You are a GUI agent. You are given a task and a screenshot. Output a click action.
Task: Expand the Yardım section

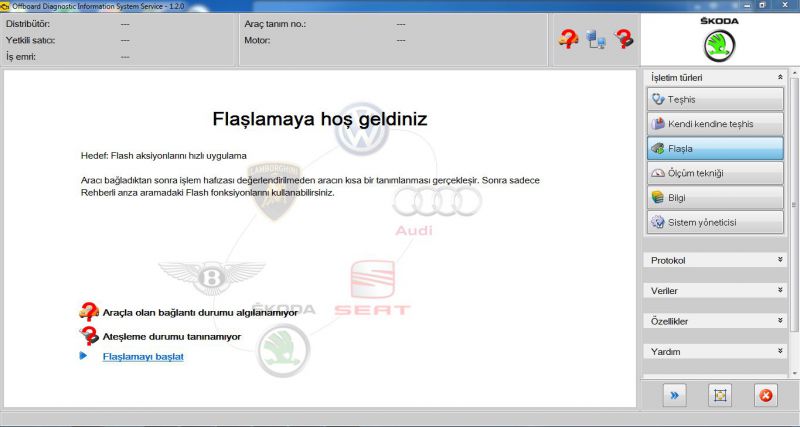tap(716, 351)
